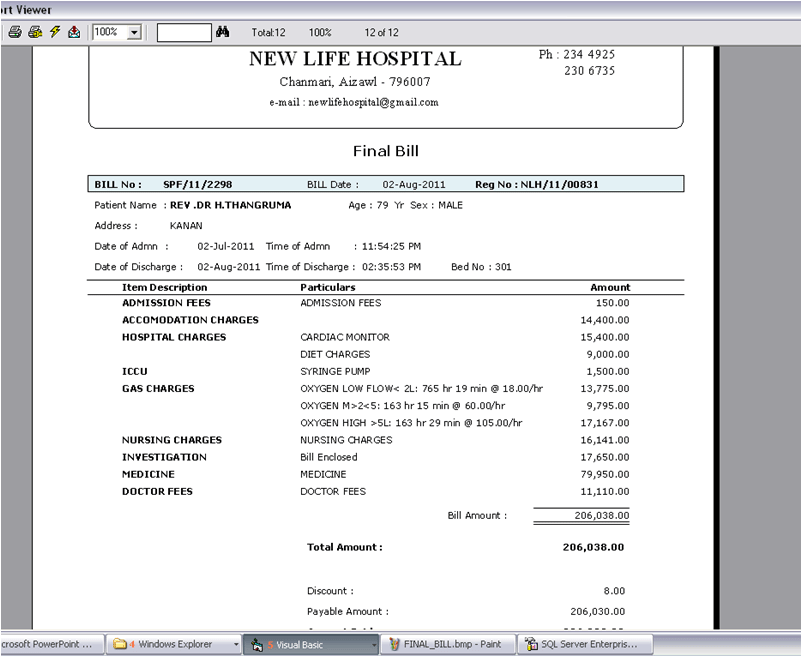The height and width of the screenshot is (657, 802).
Task: Click the export report envelope icon
Action: pos(74,32)
